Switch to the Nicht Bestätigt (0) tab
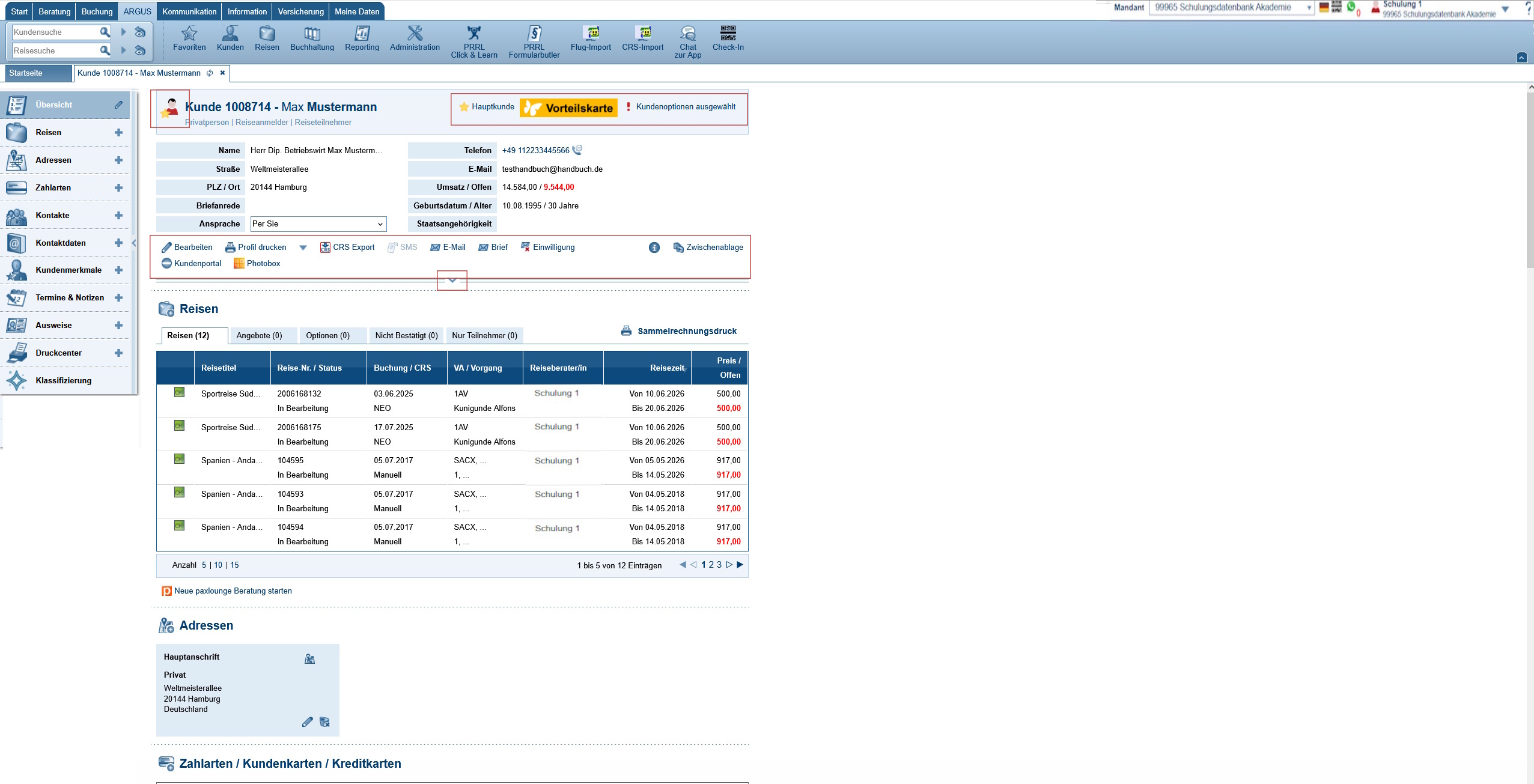The height and width of the screenshot is (784, 1534). click(406, 335)
